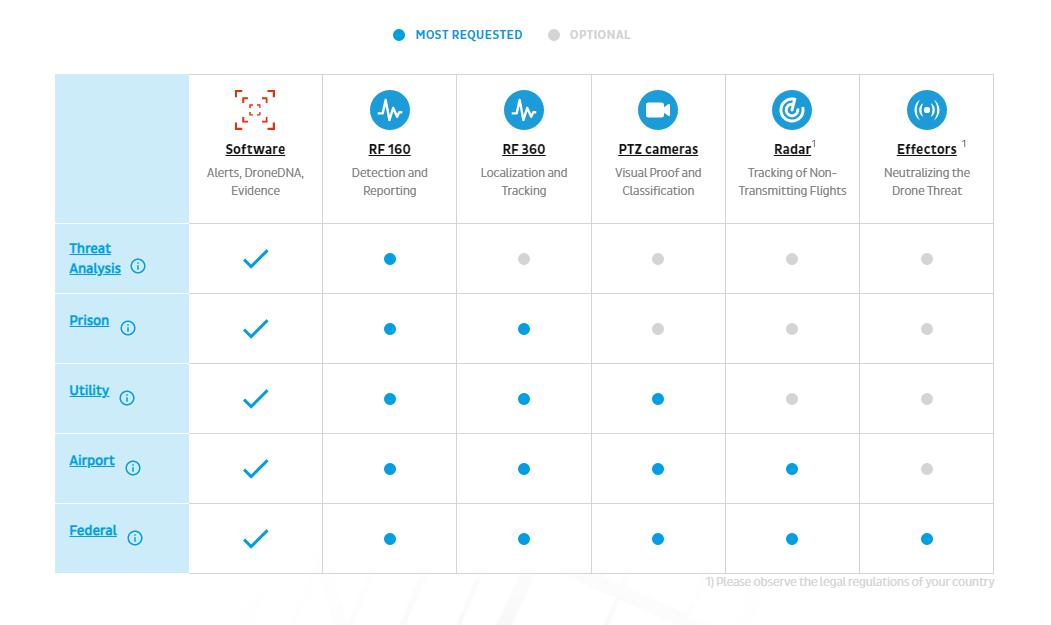Click the RF 160 waveform icon
Viewport: 1051px width, 625px height.
coord(390,110)
